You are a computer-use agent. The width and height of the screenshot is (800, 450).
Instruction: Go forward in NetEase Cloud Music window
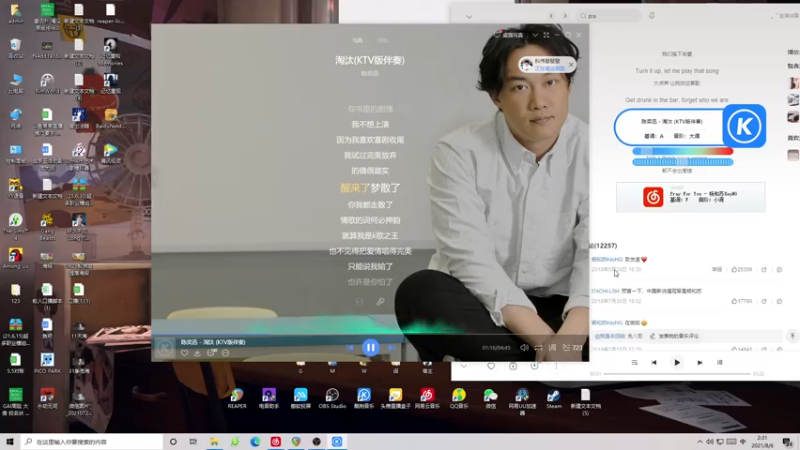pyautogui.click(x=565, y=16)
